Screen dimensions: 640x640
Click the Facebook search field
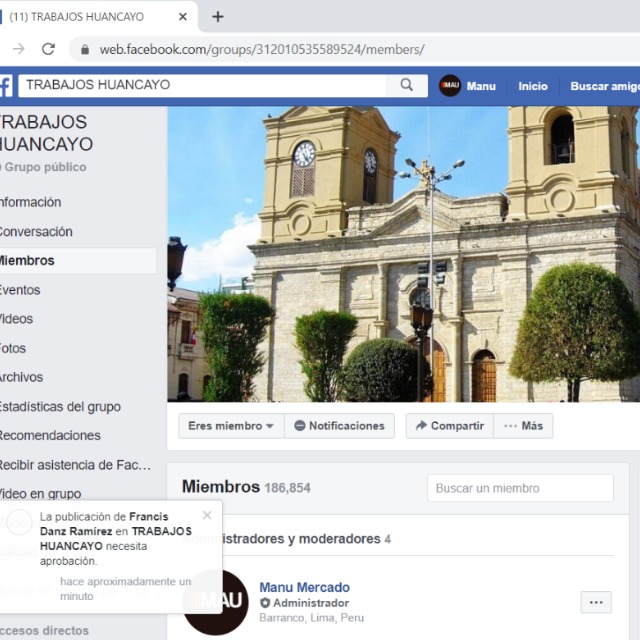(202, 85)
